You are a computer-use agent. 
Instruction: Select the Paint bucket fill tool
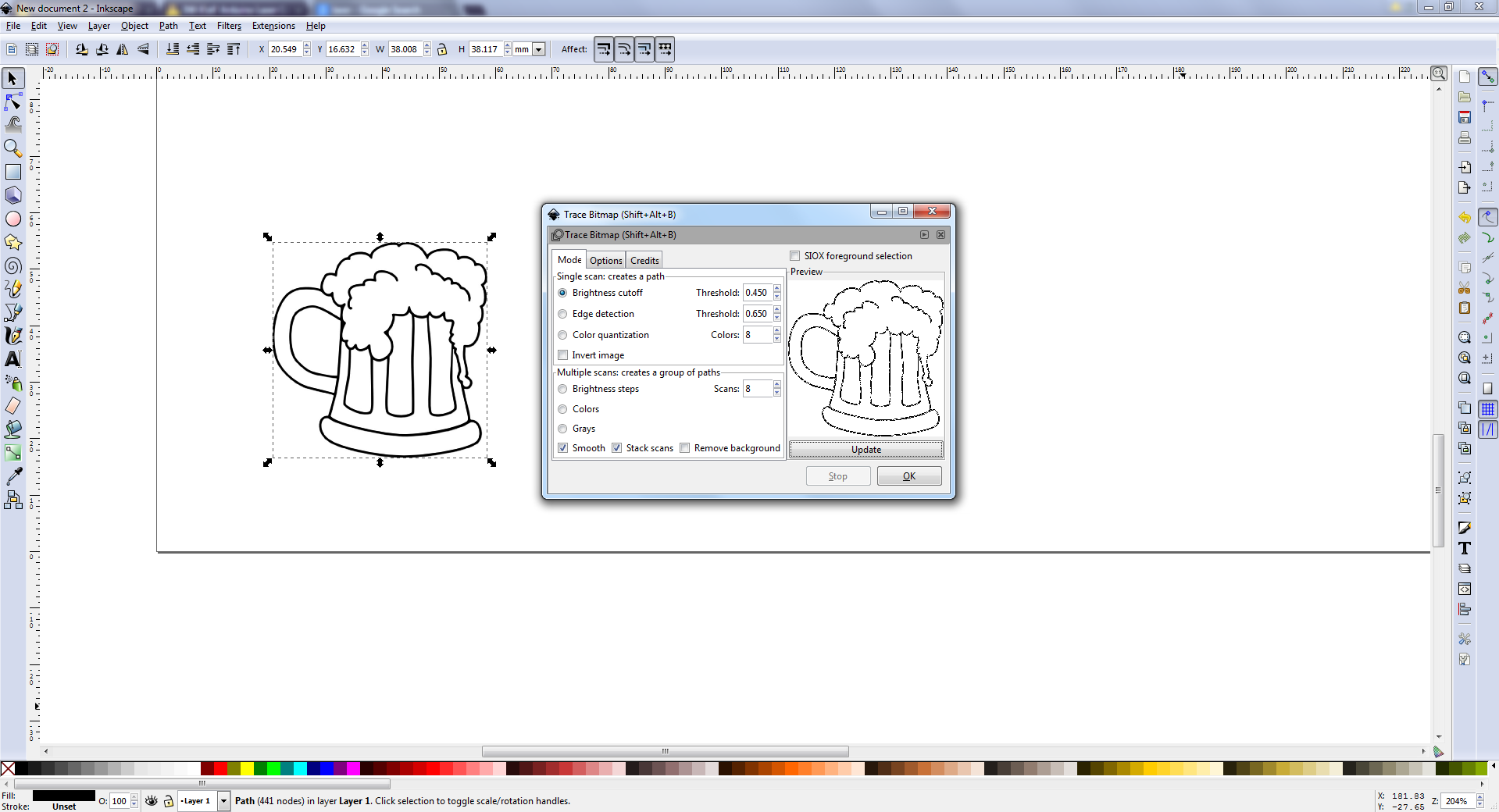click(13, 429)
